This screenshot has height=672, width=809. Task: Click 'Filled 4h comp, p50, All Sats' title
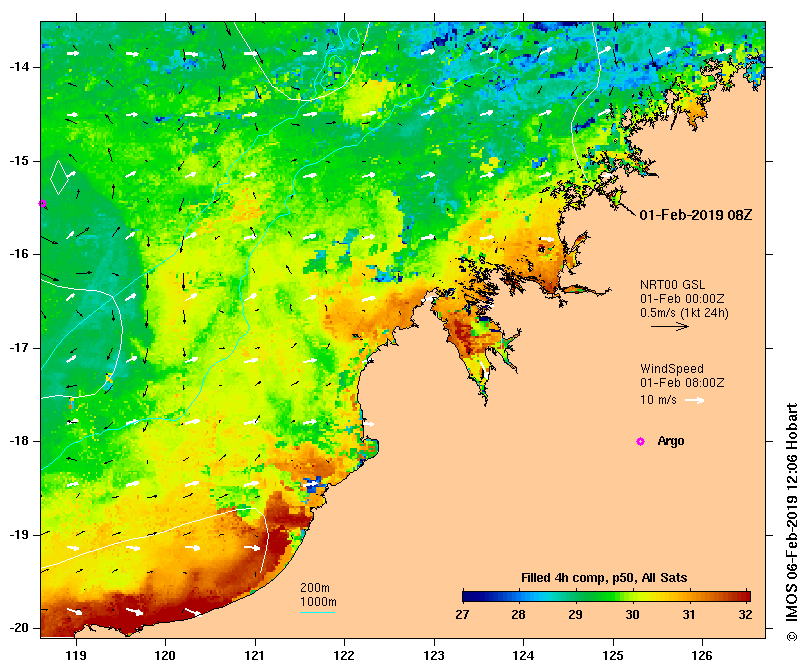pyautogui.click(x=604, y=578)
